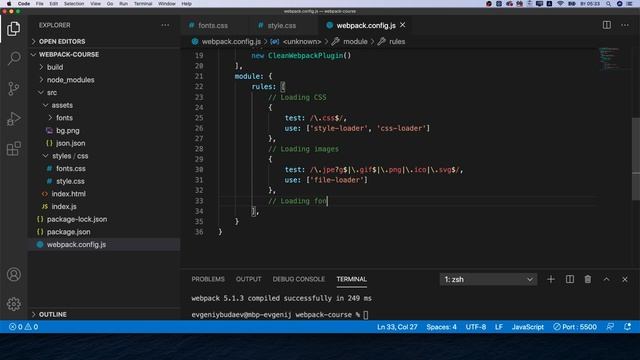Image resolution: width=640 pixels, height=360 pixels.
Task: Select the TERMINAL panel tab
Action: pyautogui.click(x=351, y=279)
